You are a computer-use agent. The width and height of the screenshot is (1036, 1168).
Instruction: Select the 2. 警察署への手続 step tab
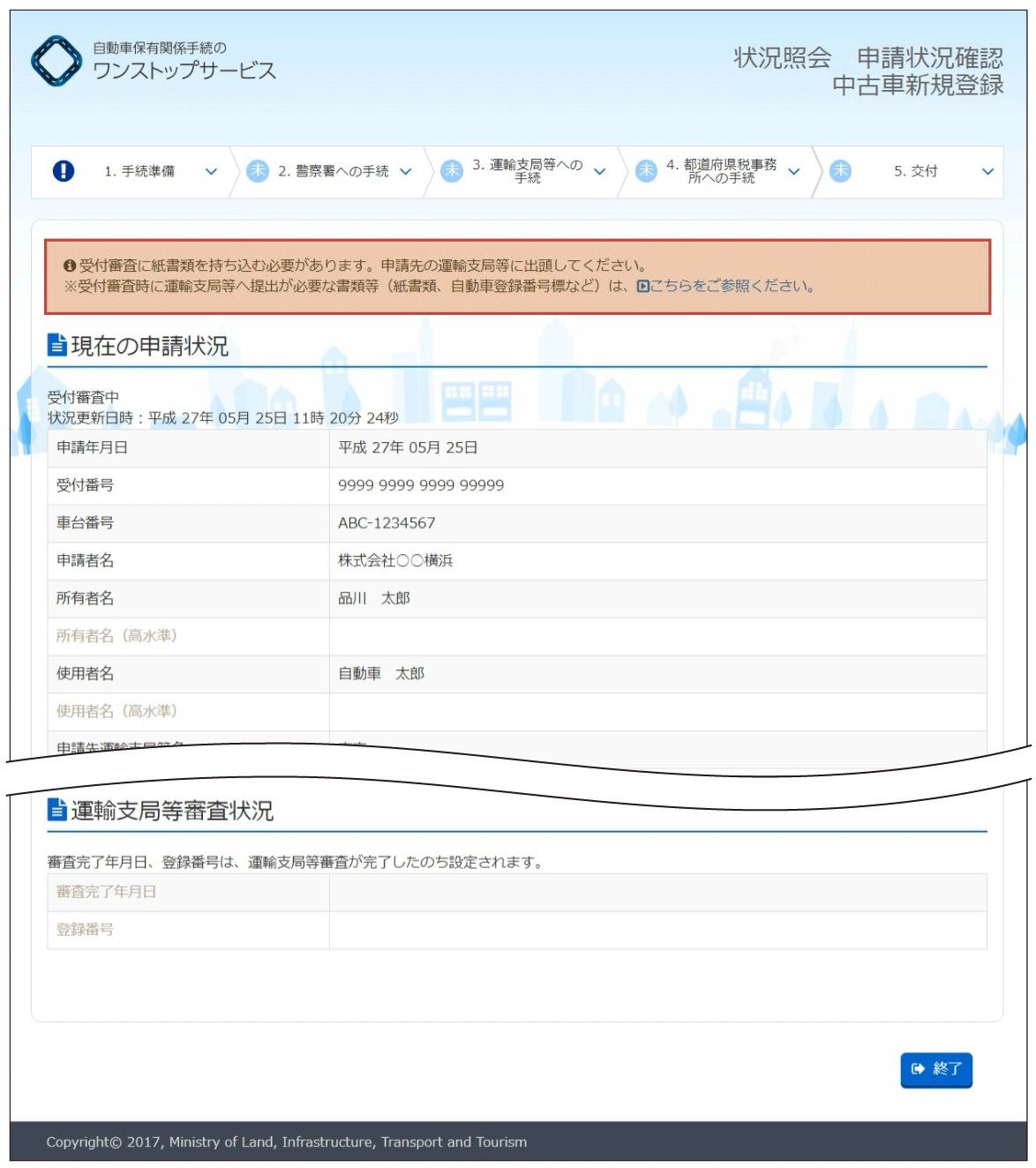click(x=328, y=172)
